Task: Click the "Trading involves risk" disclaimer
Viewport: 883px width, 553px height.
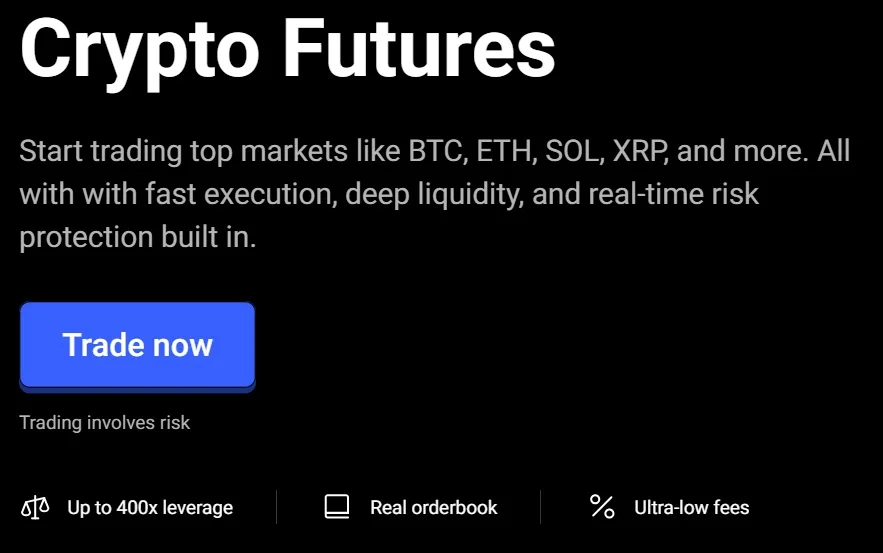Action: tap(105, 422)
